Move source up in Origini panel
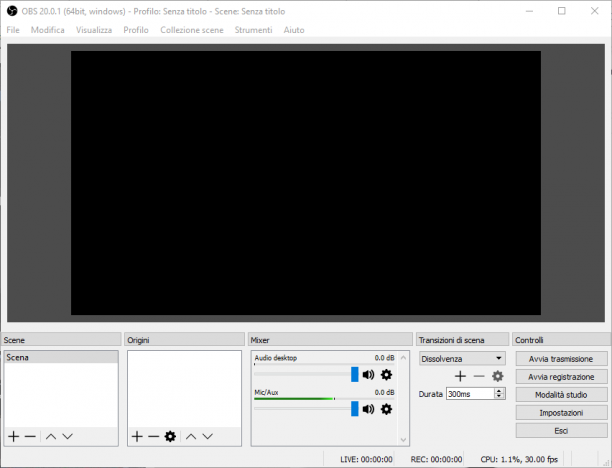This screenshot has height=468, width=612. pyautogui.click(x=191, y=436)
